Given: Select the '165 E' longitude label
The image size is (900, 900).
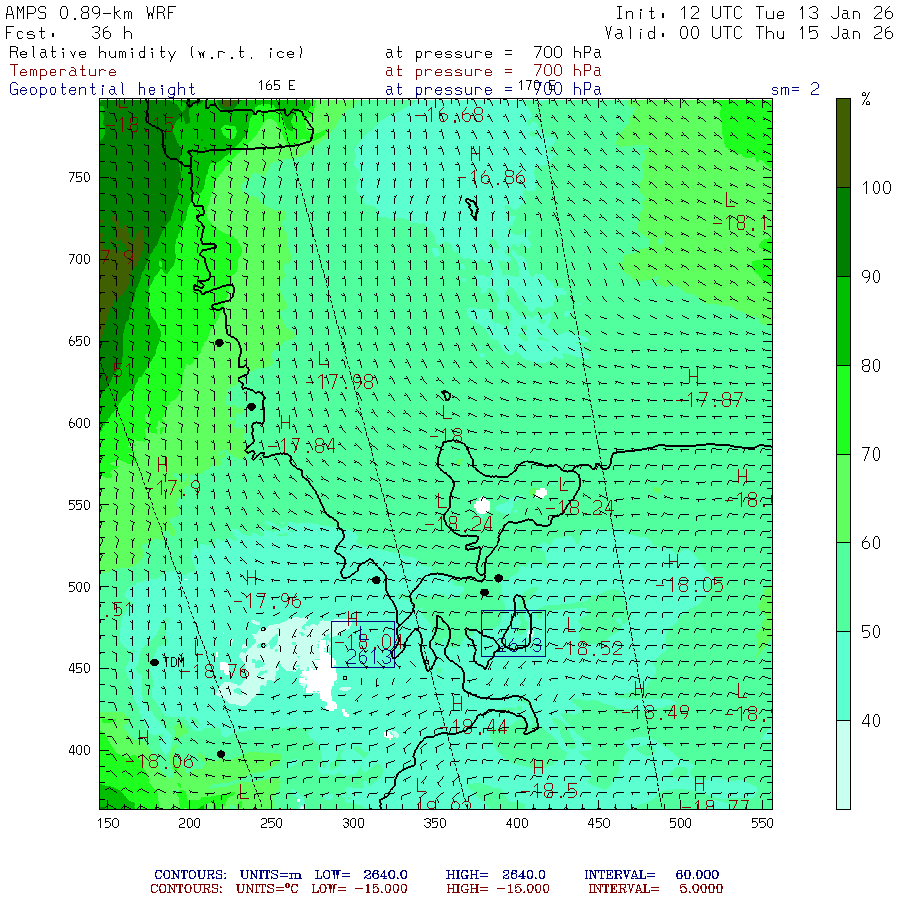Looking at the screenshot, I should (276, 86).
